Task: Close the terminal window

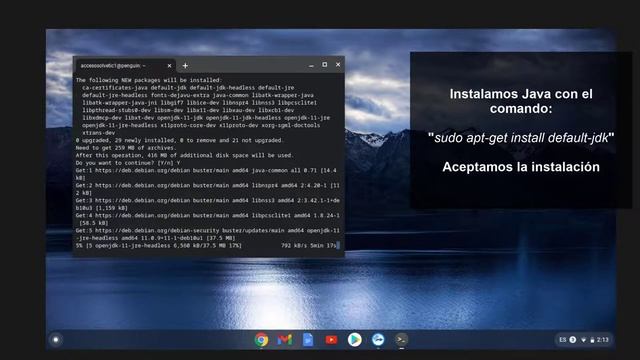Action: [x=338, y=64]
